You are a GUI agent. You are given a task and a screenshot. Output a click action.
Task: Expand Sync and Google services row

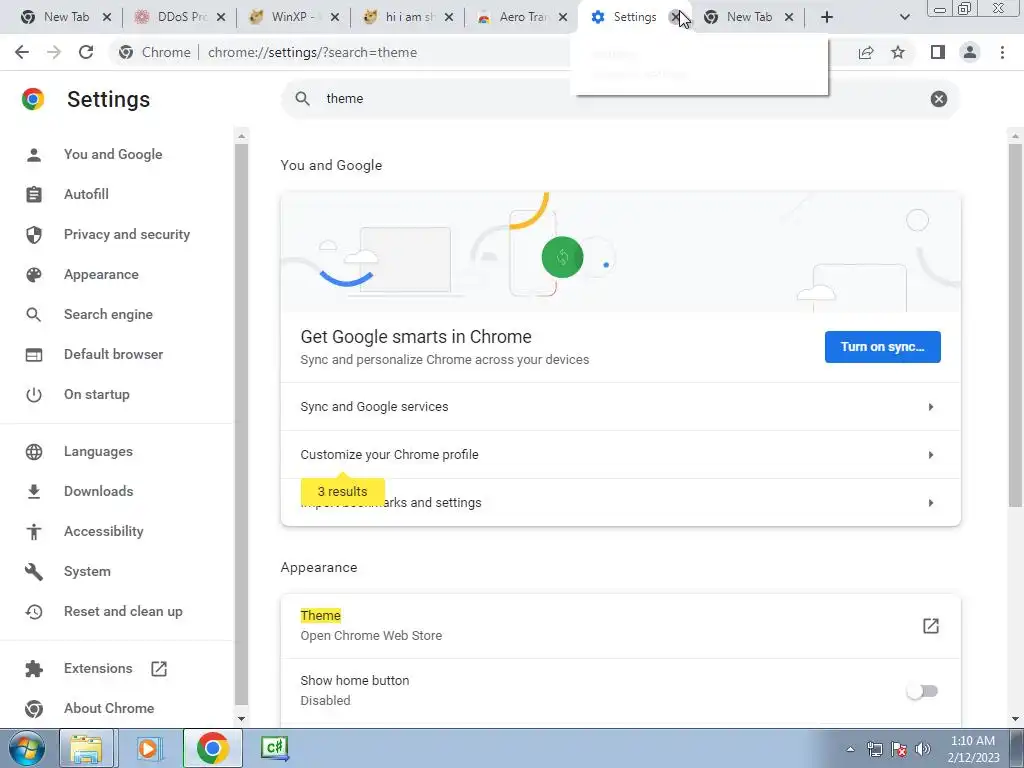pos(620,407)
